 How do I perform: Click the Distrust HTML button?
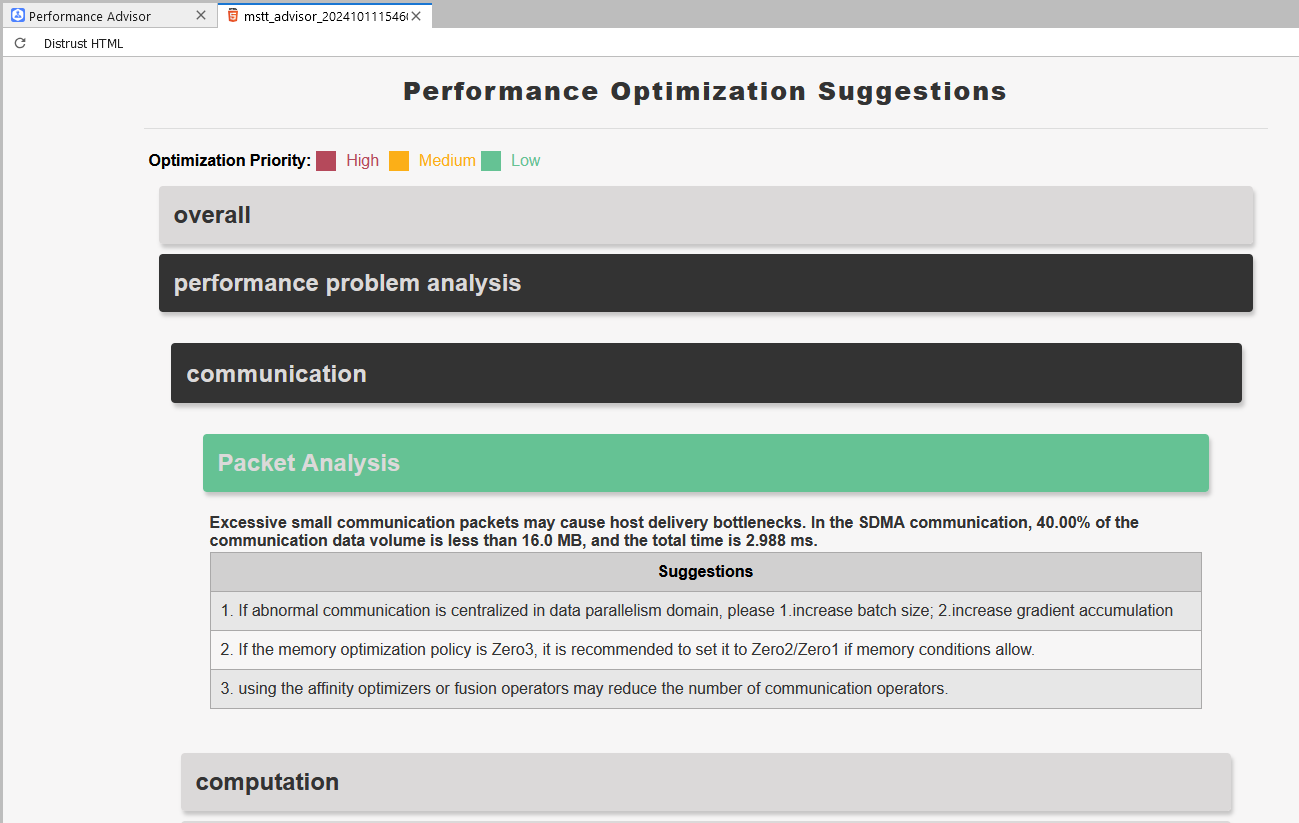click(84, 43)
